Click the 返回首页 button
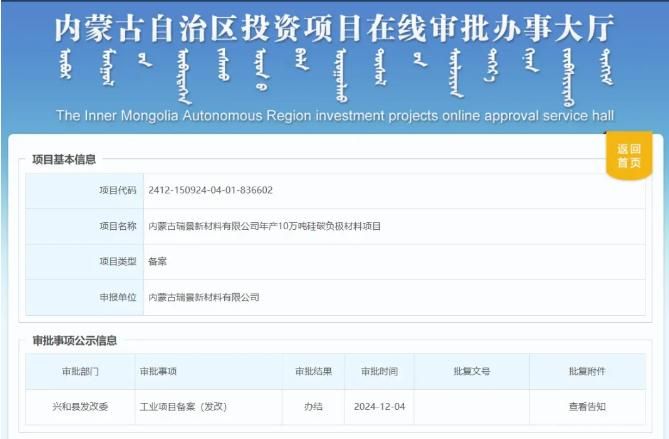The image size is (669, 439). click(x=629, y=156)
